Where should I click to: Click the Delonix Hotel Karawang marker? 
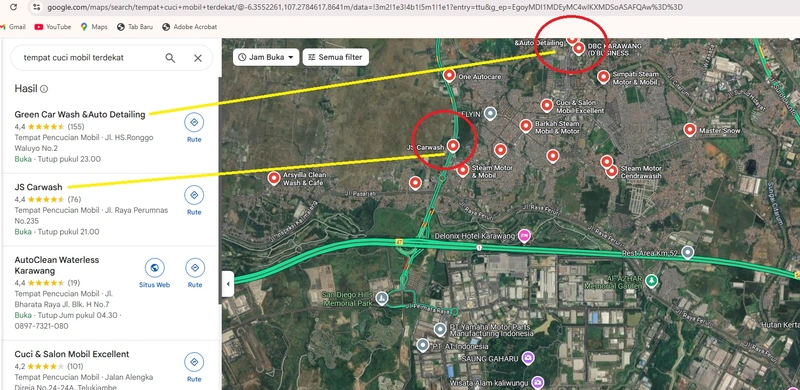[x=523, y=236]
